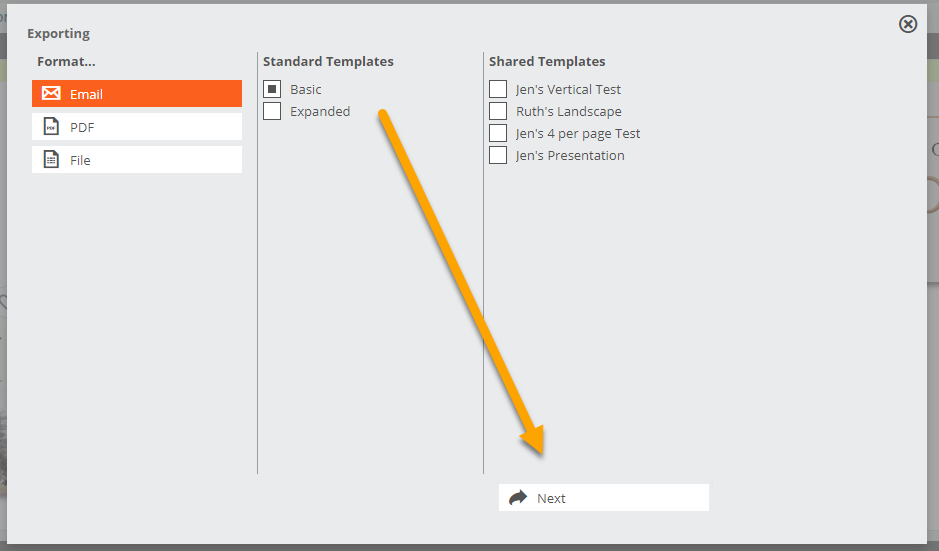Viewport: 939px width, 551px height.
Task: Click the envelope icon on the Email option
Action: click(51, 93)
